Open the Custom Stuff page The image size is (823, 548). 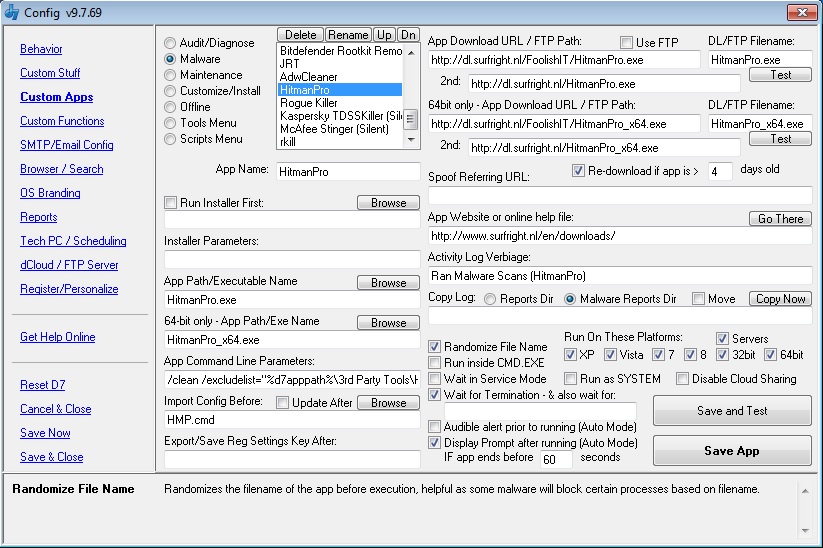pyautogui.click(x=50, y=73)
